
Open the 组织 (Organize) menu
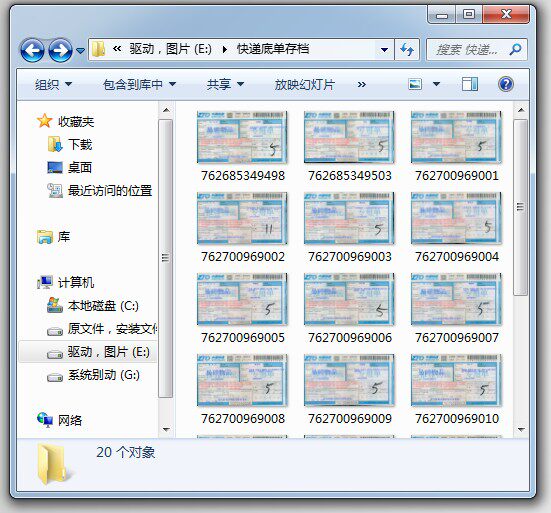(x=53, y=84)
